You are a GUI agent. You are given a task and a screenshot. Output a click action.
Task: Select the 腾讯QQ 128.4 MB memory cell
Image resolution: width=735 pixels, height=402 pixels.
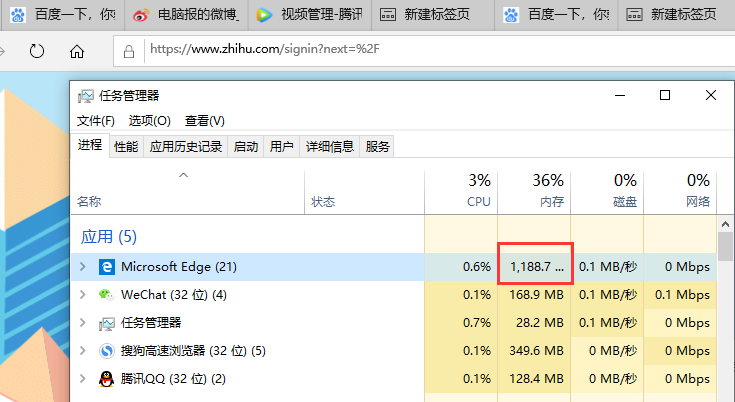click(x=534, y=379)
